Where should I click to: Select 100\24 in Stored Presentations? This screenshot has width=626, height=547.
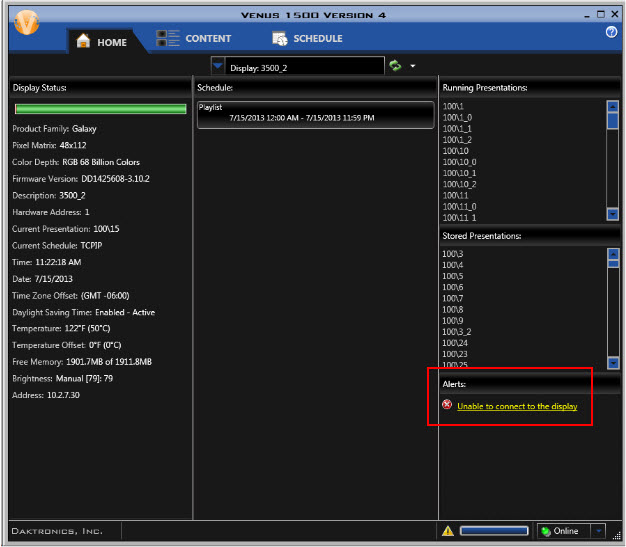point(453,342)
